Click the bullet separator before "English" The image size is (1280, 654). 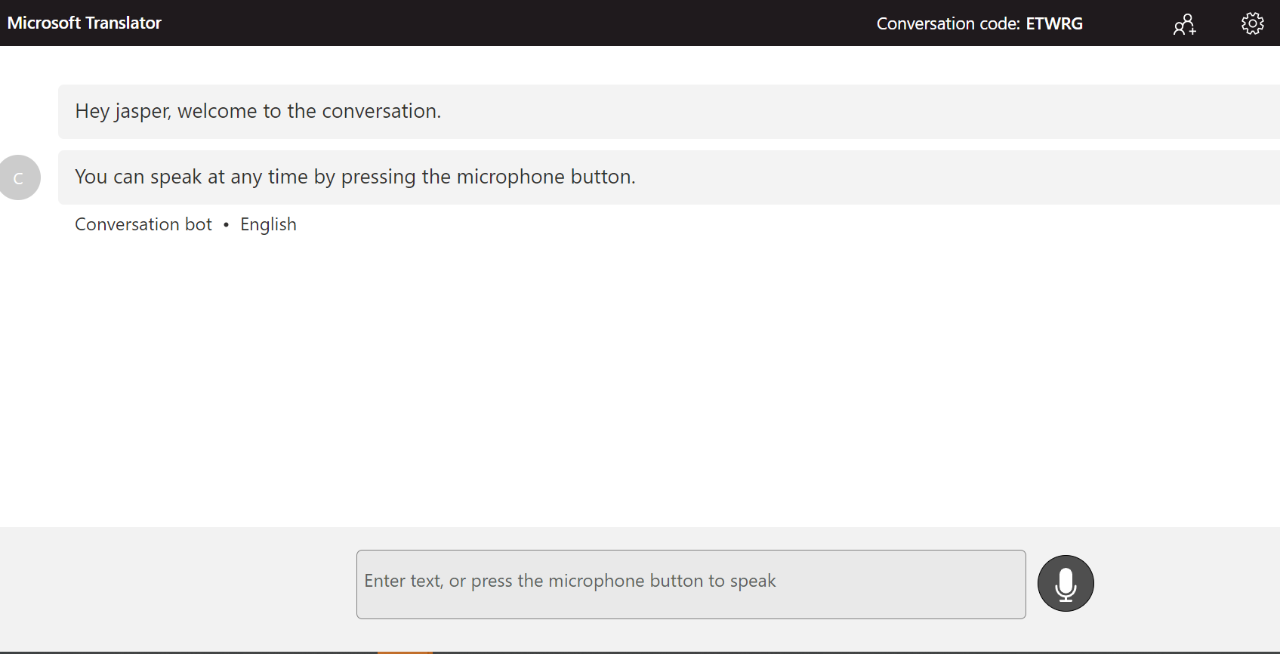click(226, 225)
